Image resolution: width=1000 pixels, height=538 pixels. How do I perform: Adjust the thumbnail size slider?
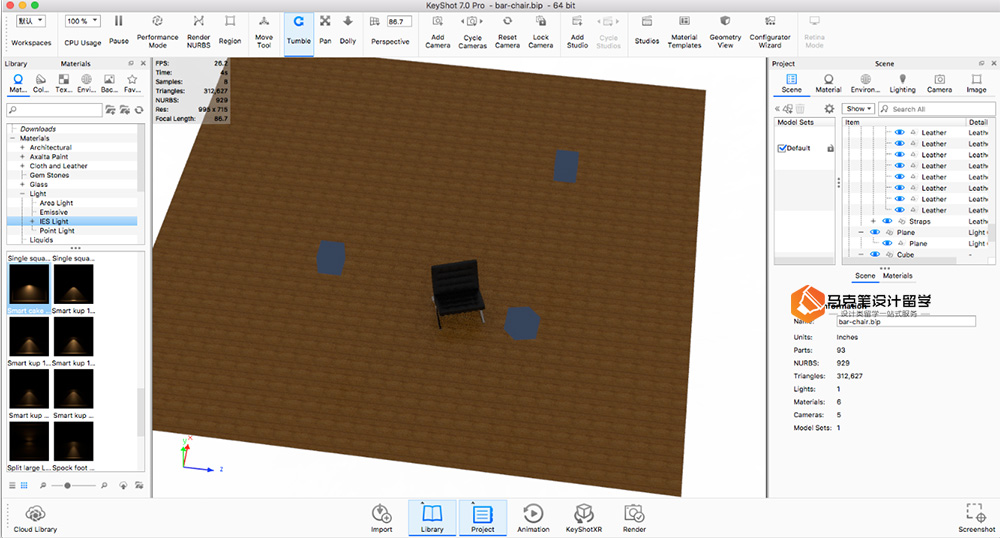(x=68, y=486)
